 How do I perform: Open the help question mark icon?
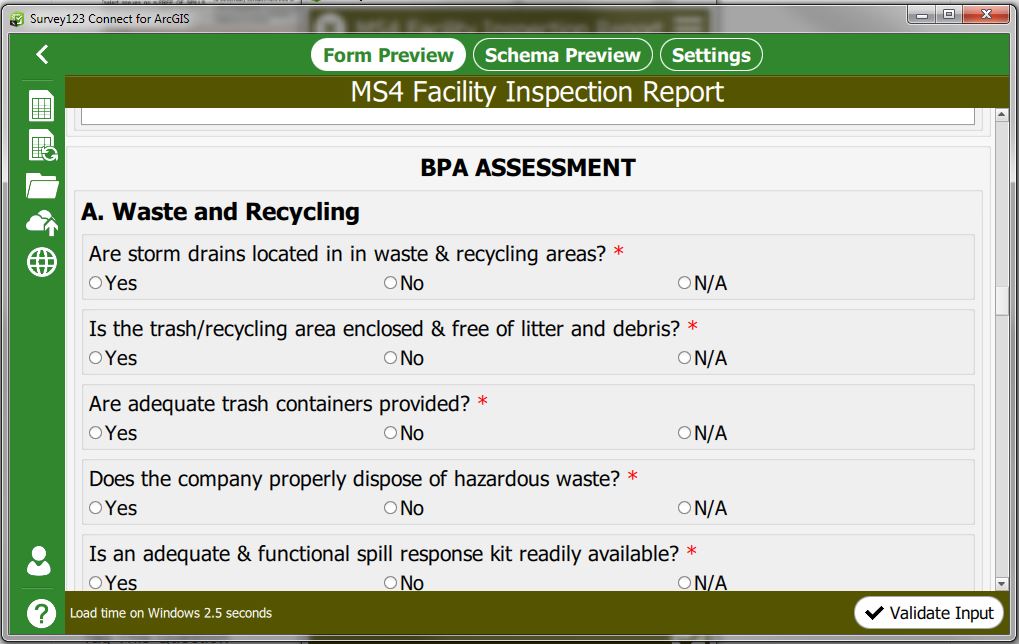click(41, 613)
